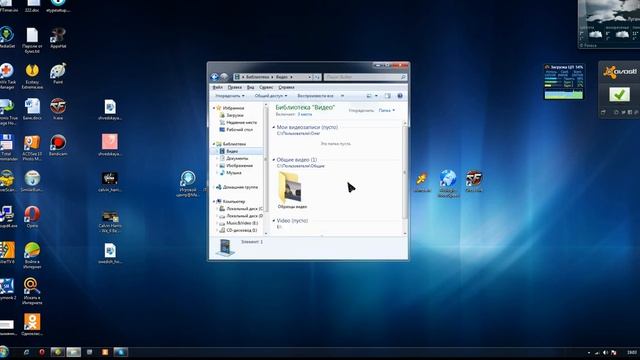Open Explorer help with question-mark icon
640x360 pixels.
click(400, 96)
